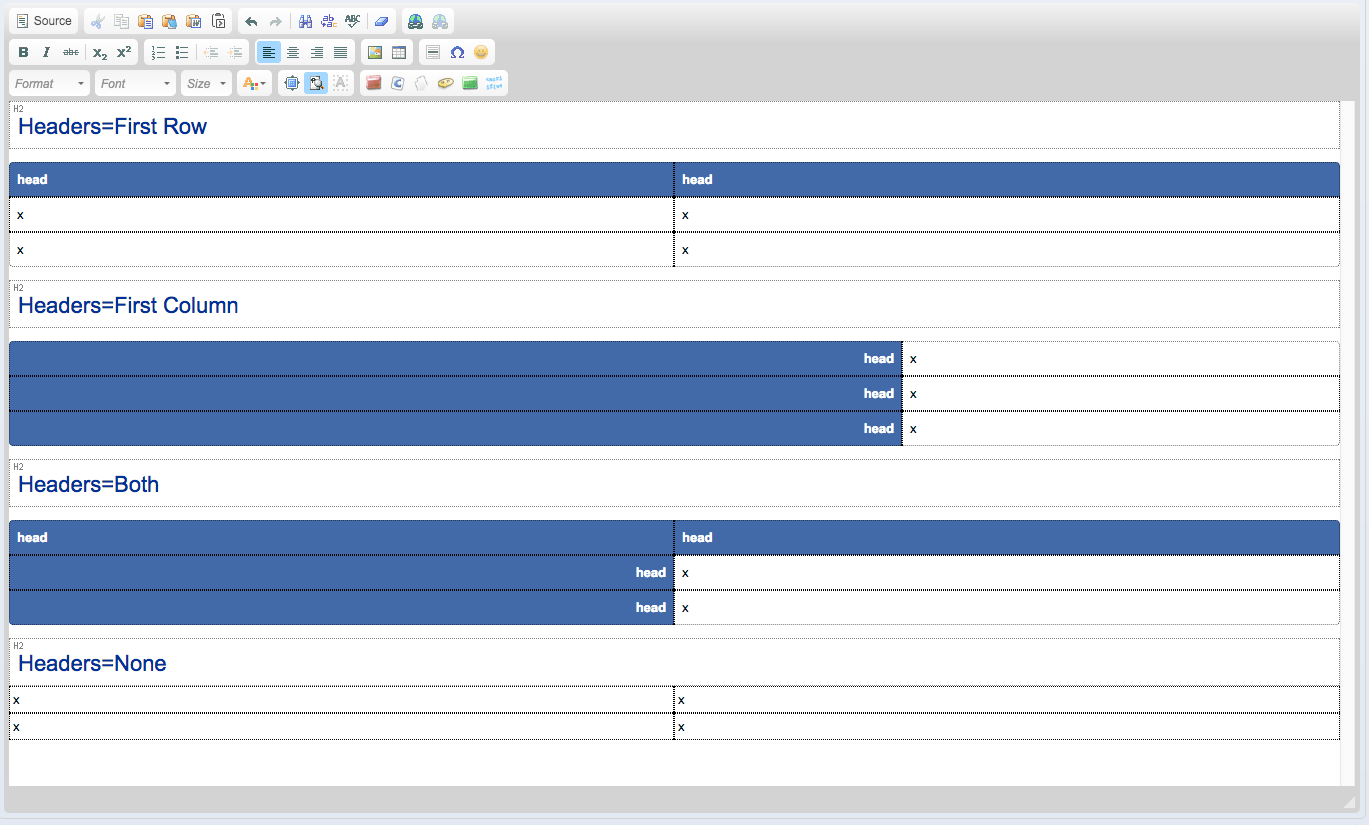Insert a numbered list
The height and width of the screenshot is (825, 1369).
tap(158, 53)
